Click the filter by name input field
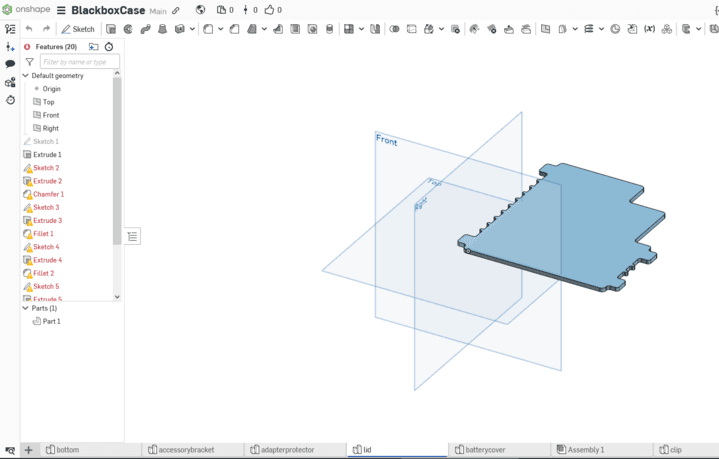Screen dimensions: 719x459 [x=79, y=62]
